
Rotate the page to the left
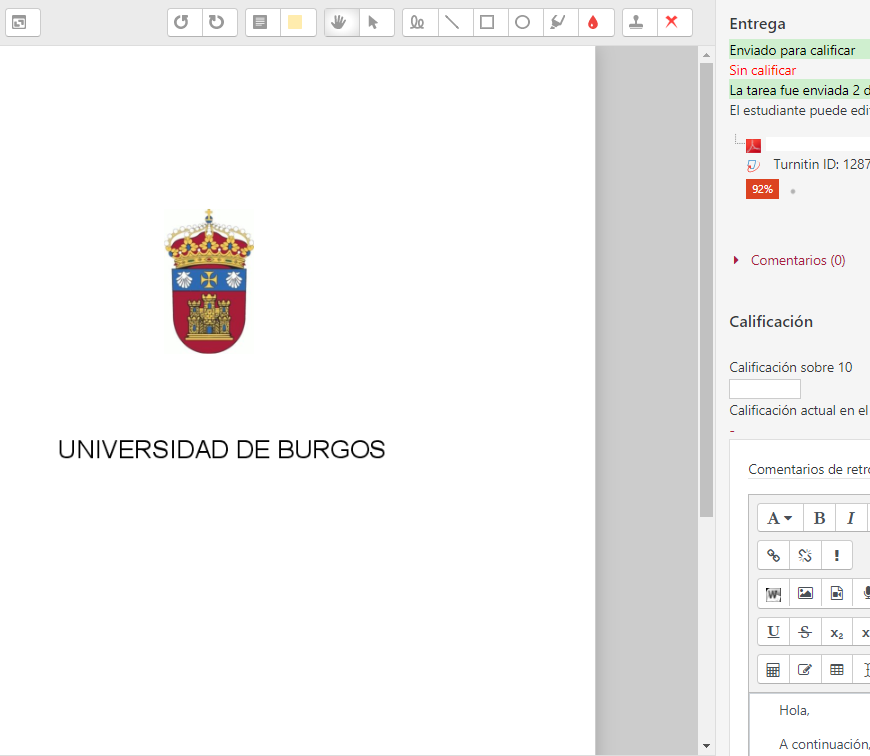point(185,23)
